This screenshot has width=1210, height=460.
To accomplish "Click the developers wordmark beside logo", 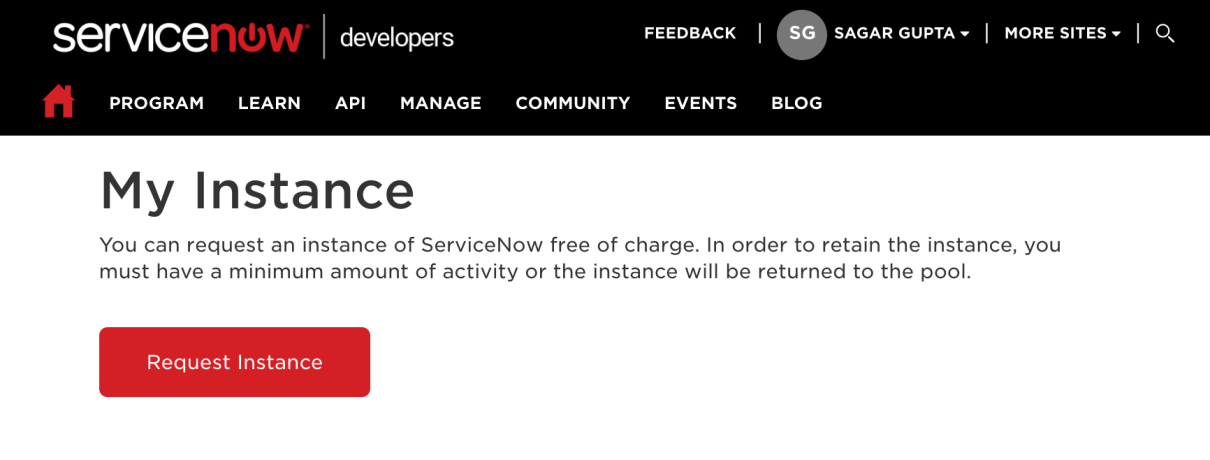I will click(x=396, y=38).
